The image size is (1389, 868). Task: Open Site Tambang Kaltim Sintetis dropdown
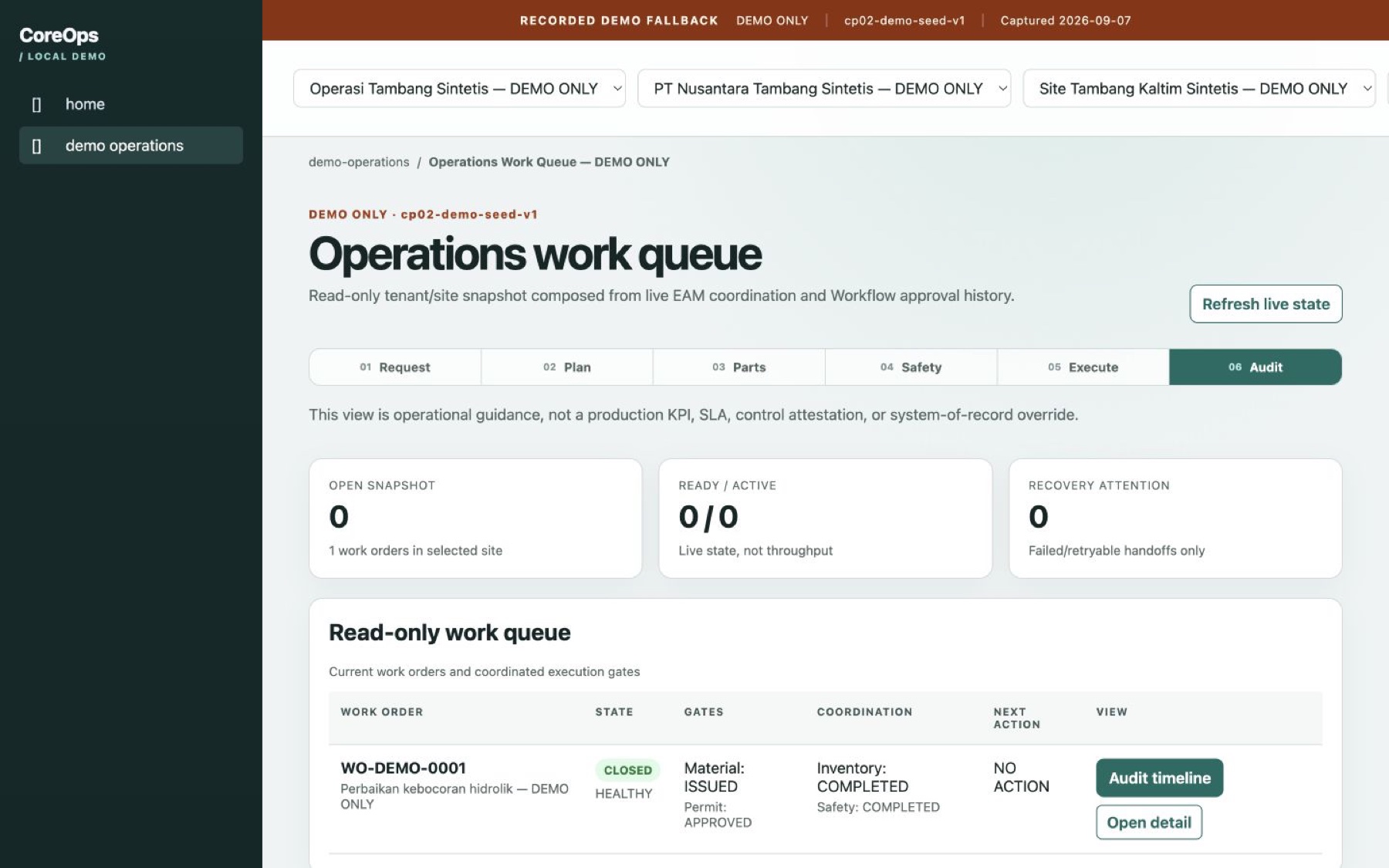(1199, 89)
